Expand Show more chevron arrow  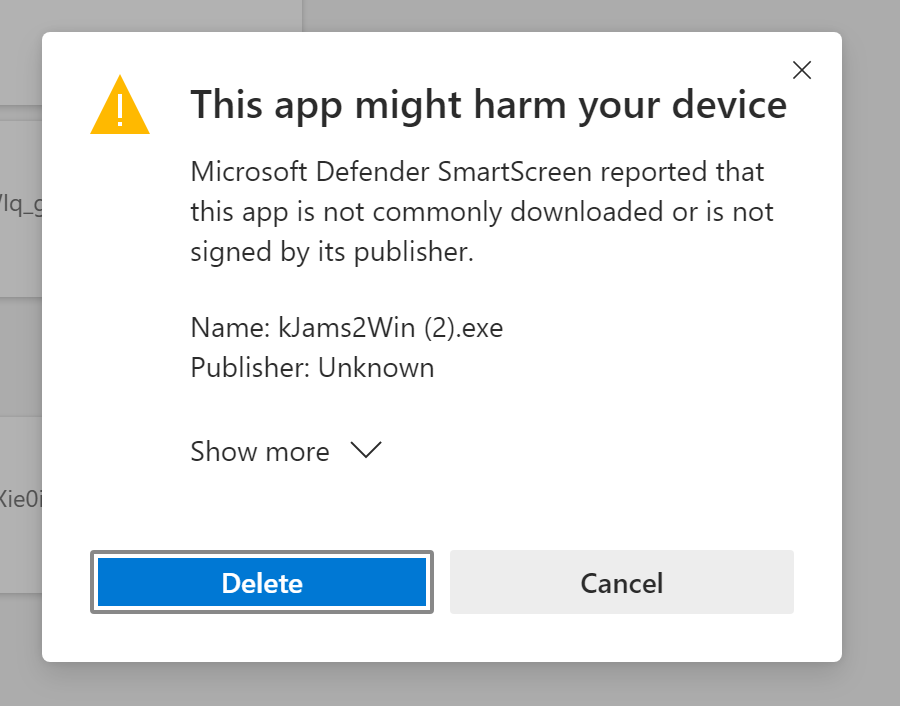point(366,451)
